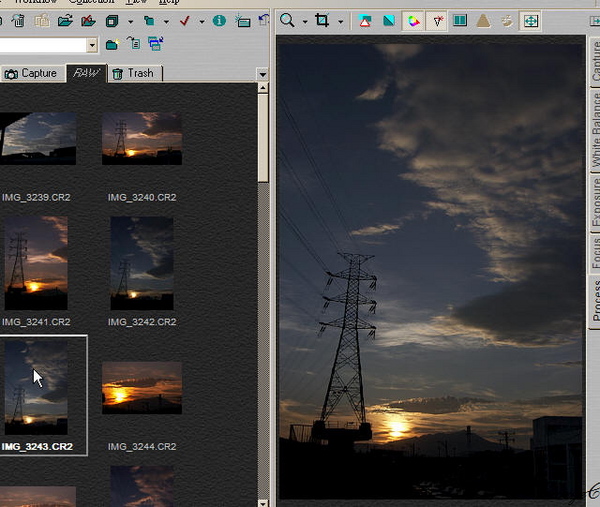The image size is (600, 507).
Task: Click the IMG_3243.CR2 file name label
Action: [x=37, y=447]
